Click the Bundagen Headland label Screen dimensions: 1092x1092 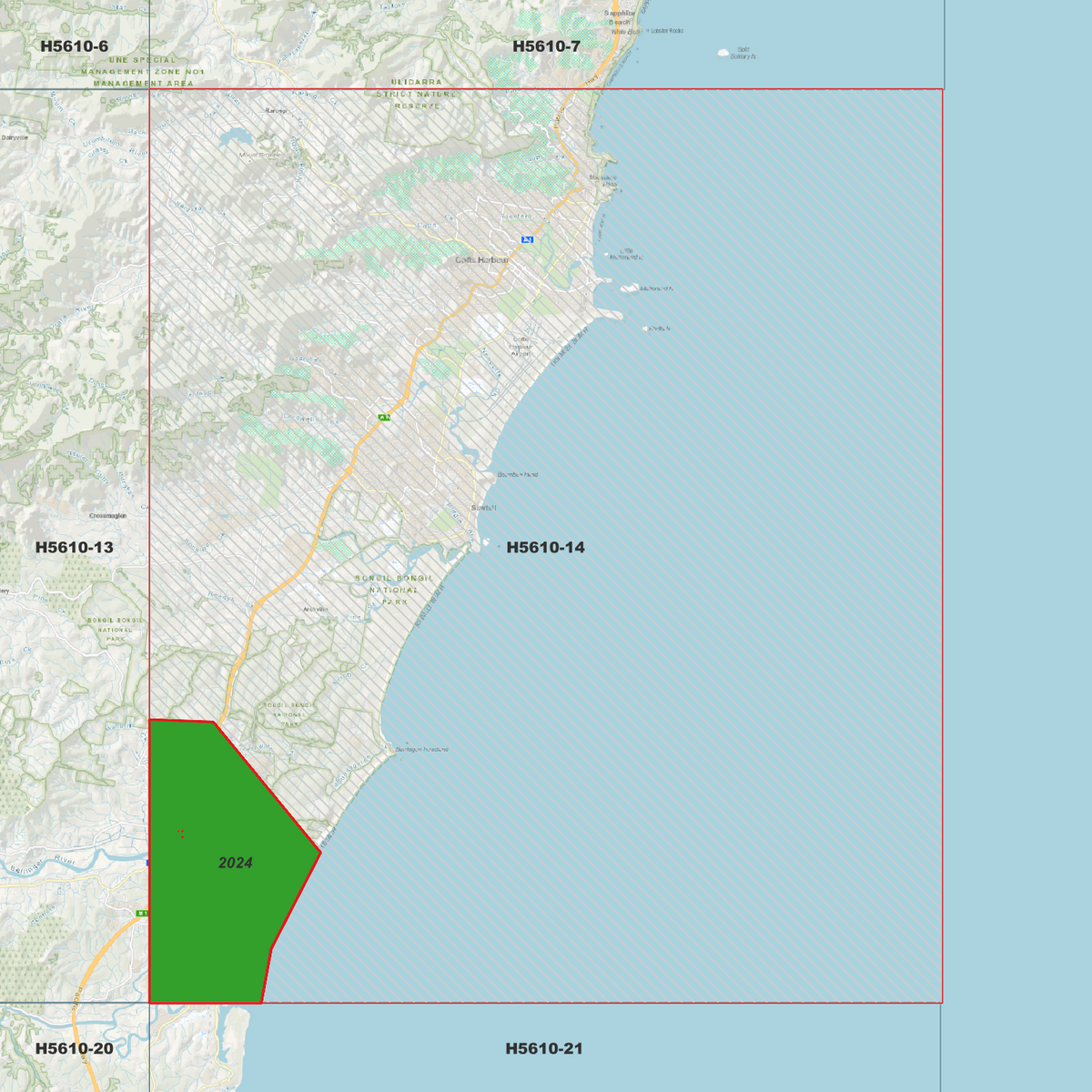click(x=422, y=750)
